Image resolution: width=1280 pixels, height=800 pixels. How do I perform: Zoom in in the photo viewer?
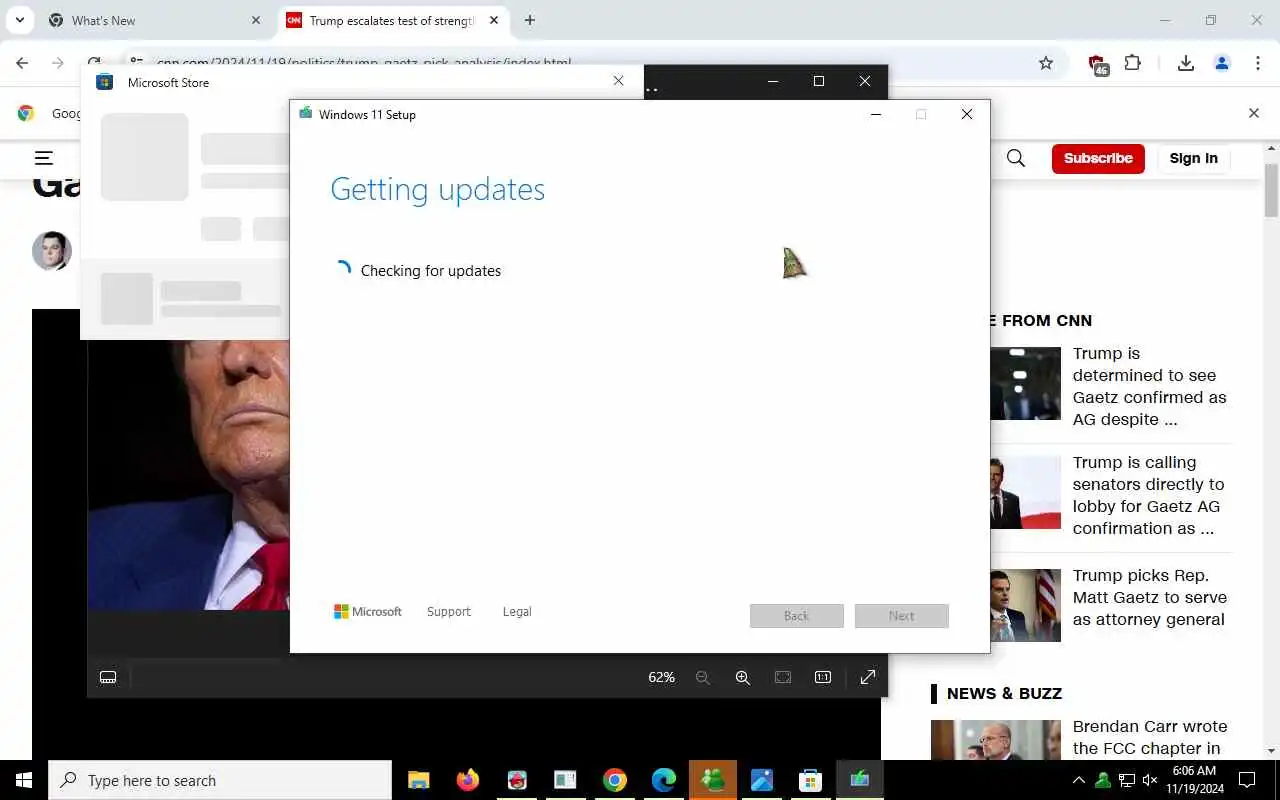click(x=743, y=677)
